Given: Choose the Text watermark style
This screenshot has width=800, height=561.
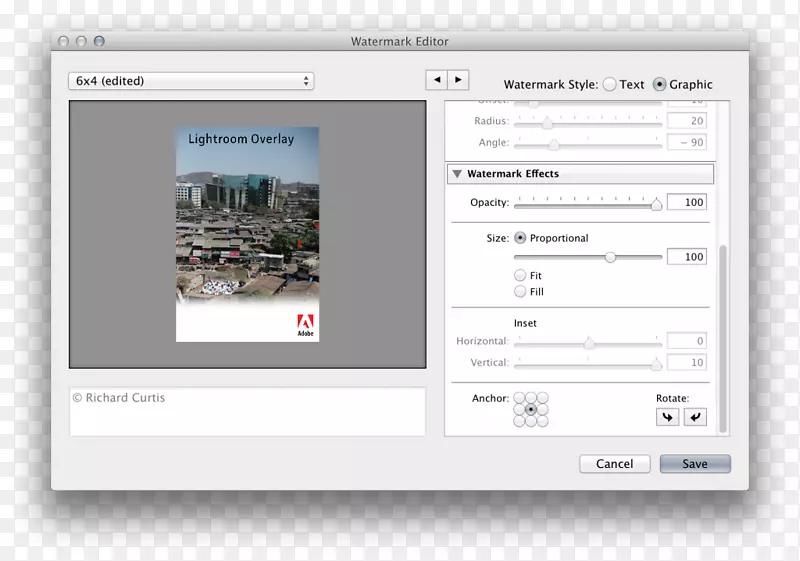Looking at the screenshot, I should [x=608, y=85].
